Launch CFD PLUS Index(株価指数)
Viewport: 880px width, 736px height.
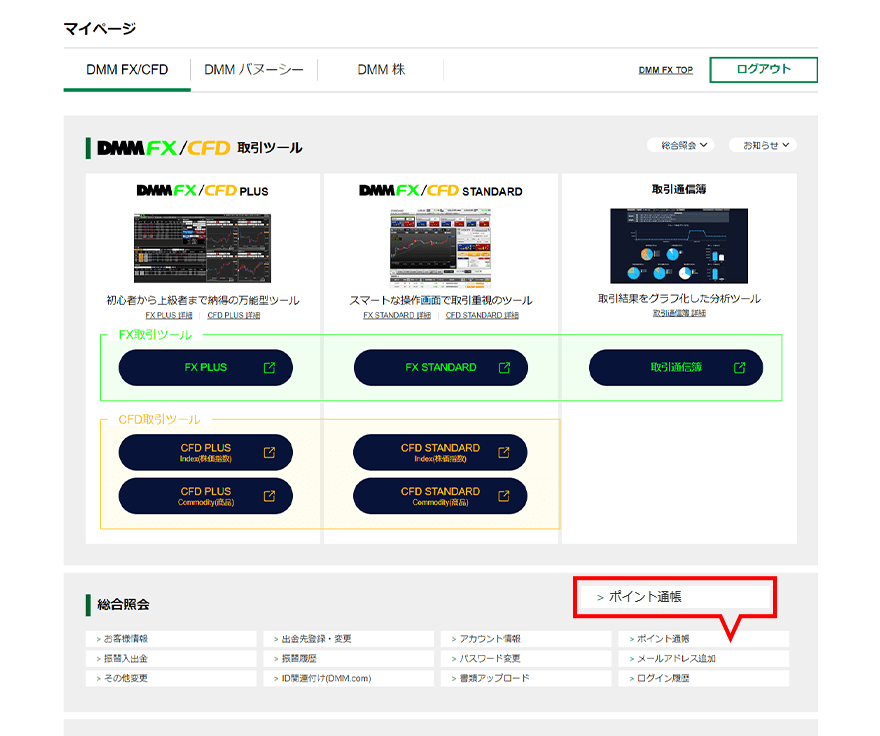click(205, 452)
